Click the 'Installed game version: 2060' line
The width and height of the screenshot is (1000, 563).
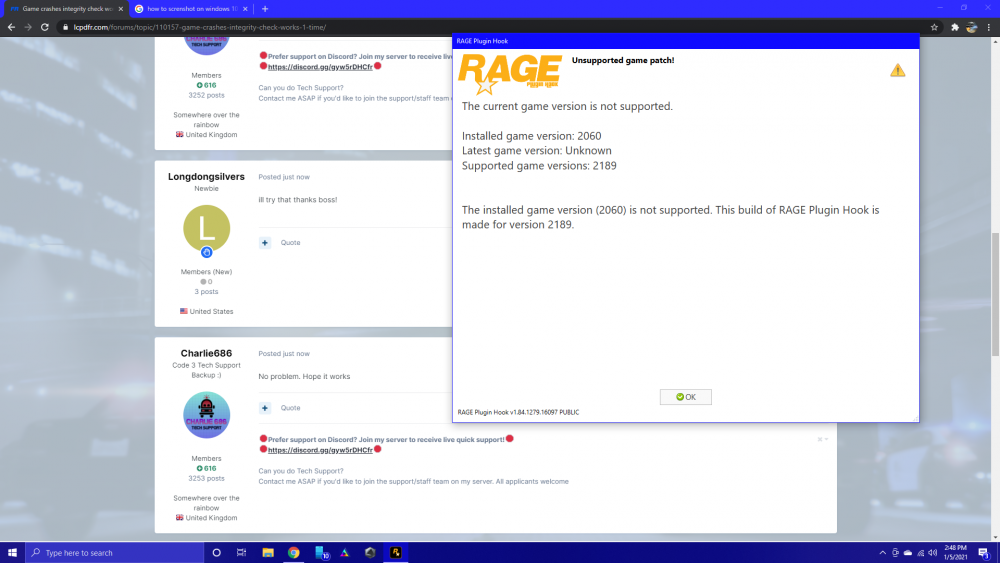tap(531, 136)
